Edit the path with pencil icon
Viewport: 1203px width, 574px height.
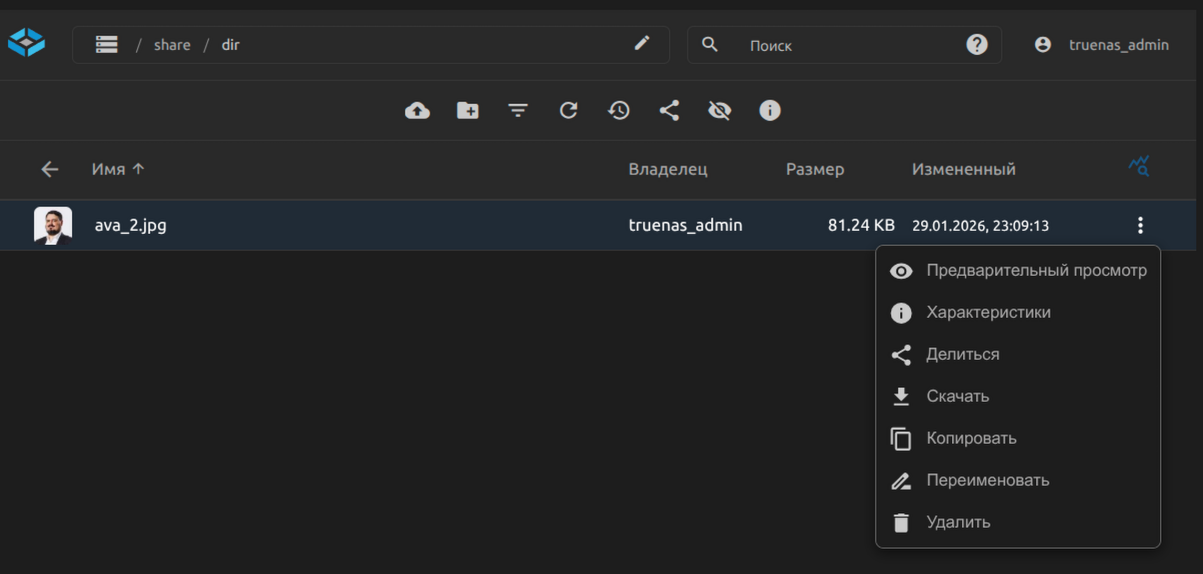(x=642, y=43)
